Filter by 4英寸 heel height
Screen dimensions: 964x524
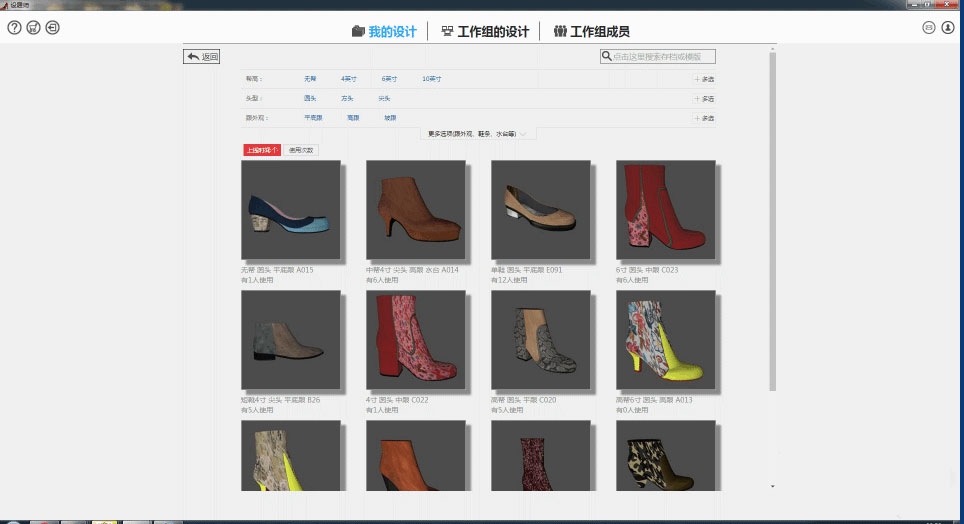(348, 78)
